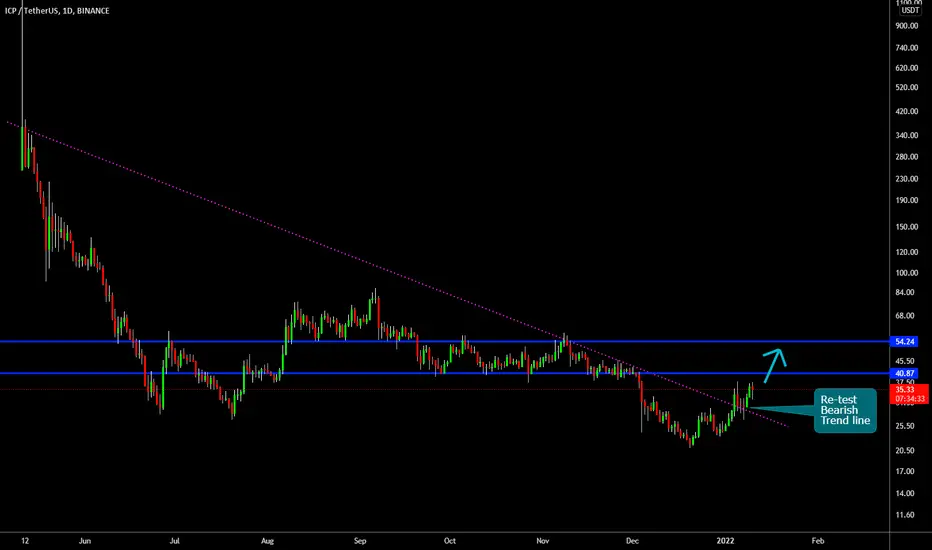Viewport: 932px width, 550px height.
Task: Click the 12 date label on time axis
Action: click(25, 541)
